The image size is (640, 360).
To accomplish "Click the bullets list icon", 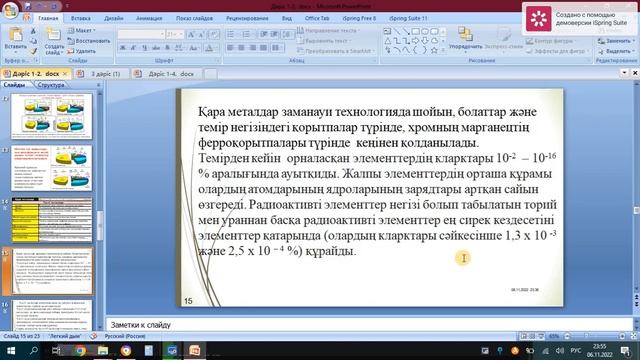I will 231,34.
